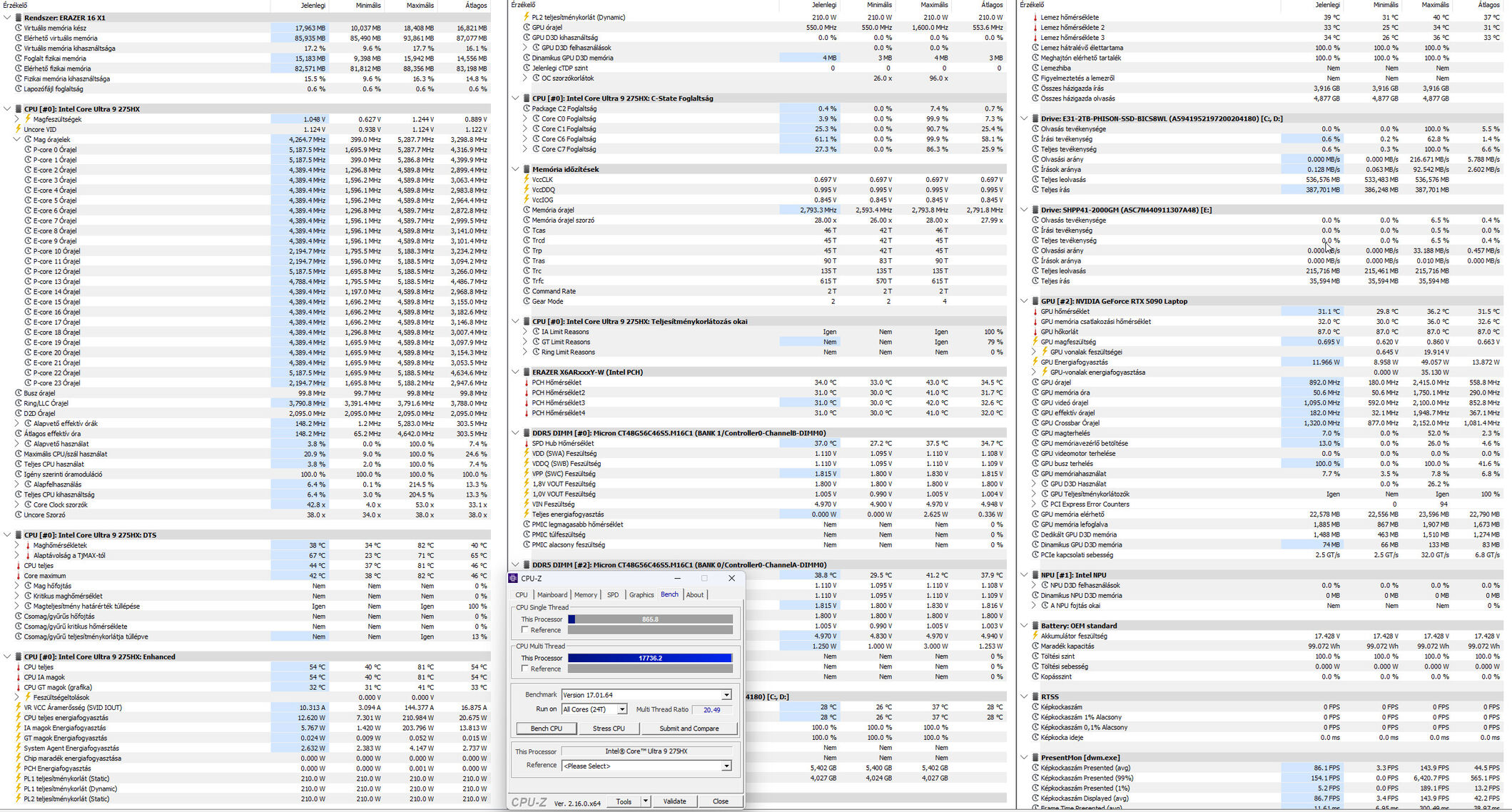Enable Reference checkbox under CPU Single Thread
This screenshot has height=812, width=1512.
(525, 630)
